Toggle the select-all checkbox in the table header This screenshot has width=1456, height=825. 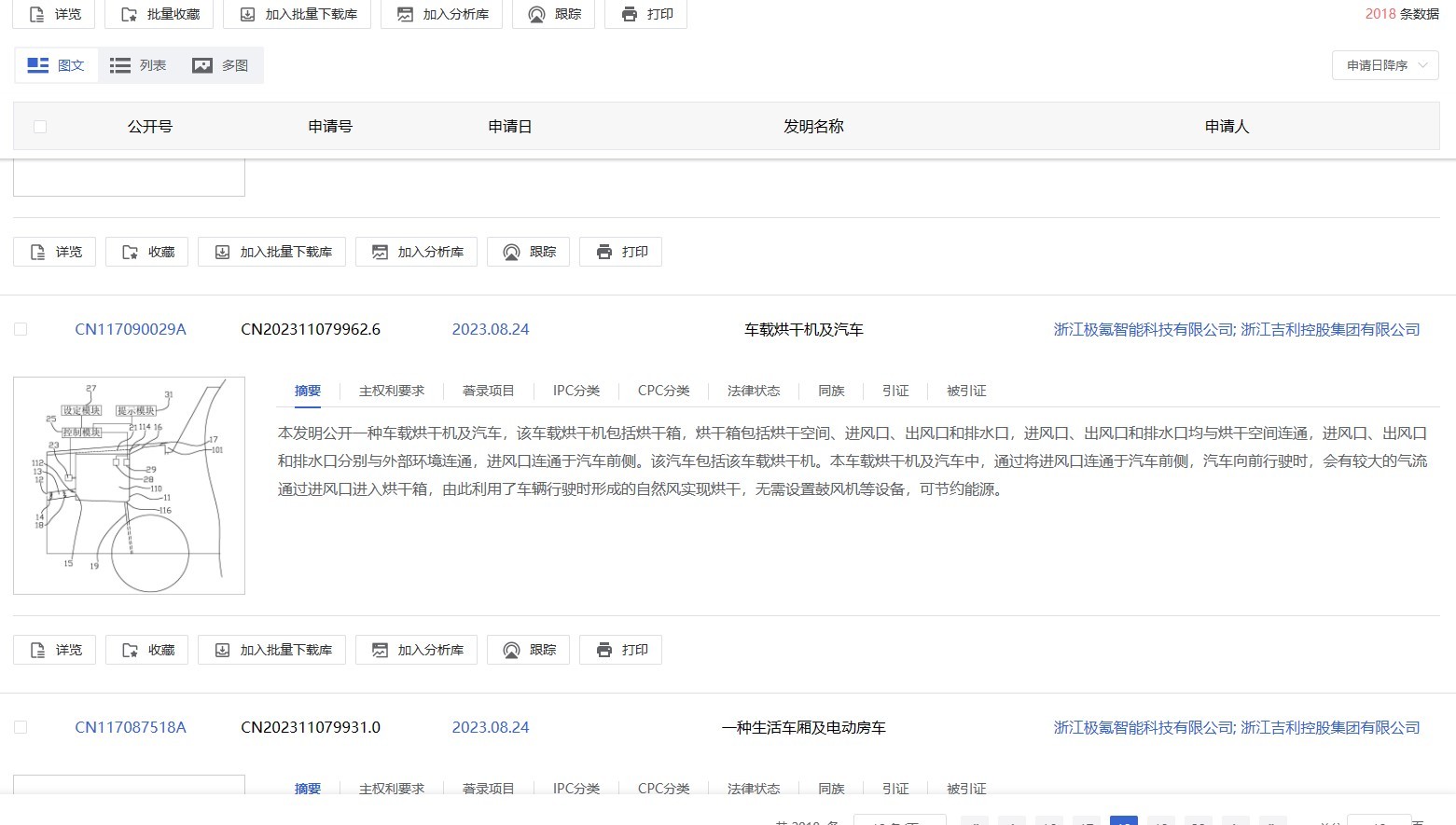tap(39, 127)
